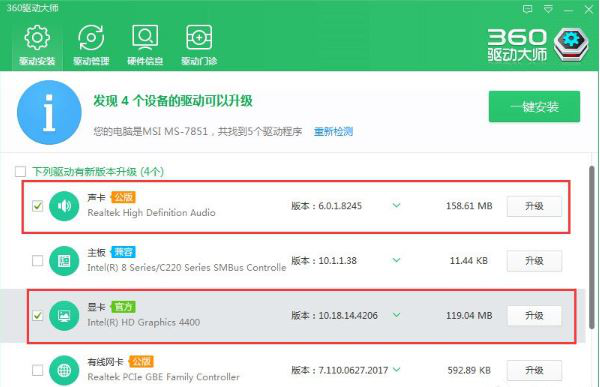Open the 驱动门诊 first-aid icon tab
Screen dimensions: 600x387
[x=199, y=45]
